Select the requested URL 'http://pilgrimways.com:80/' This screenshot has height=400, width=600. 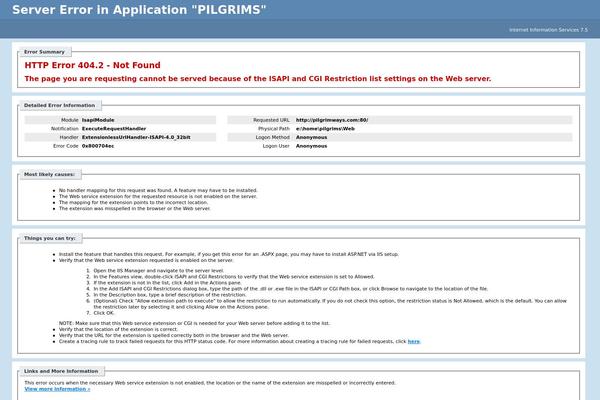click(332, 120)
